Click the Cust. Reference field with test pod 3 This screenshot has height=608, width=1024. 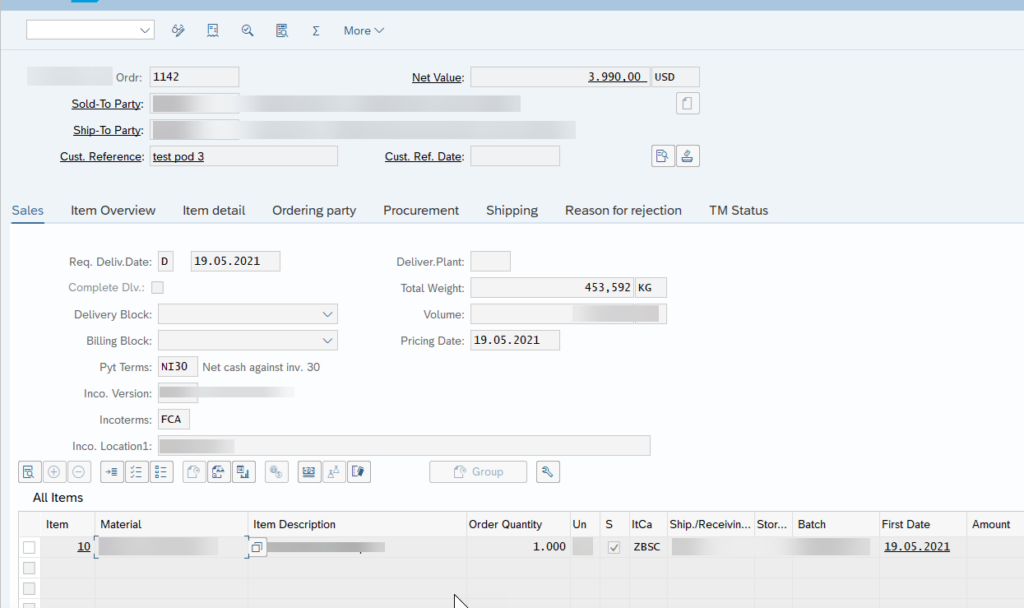(243, 156)
